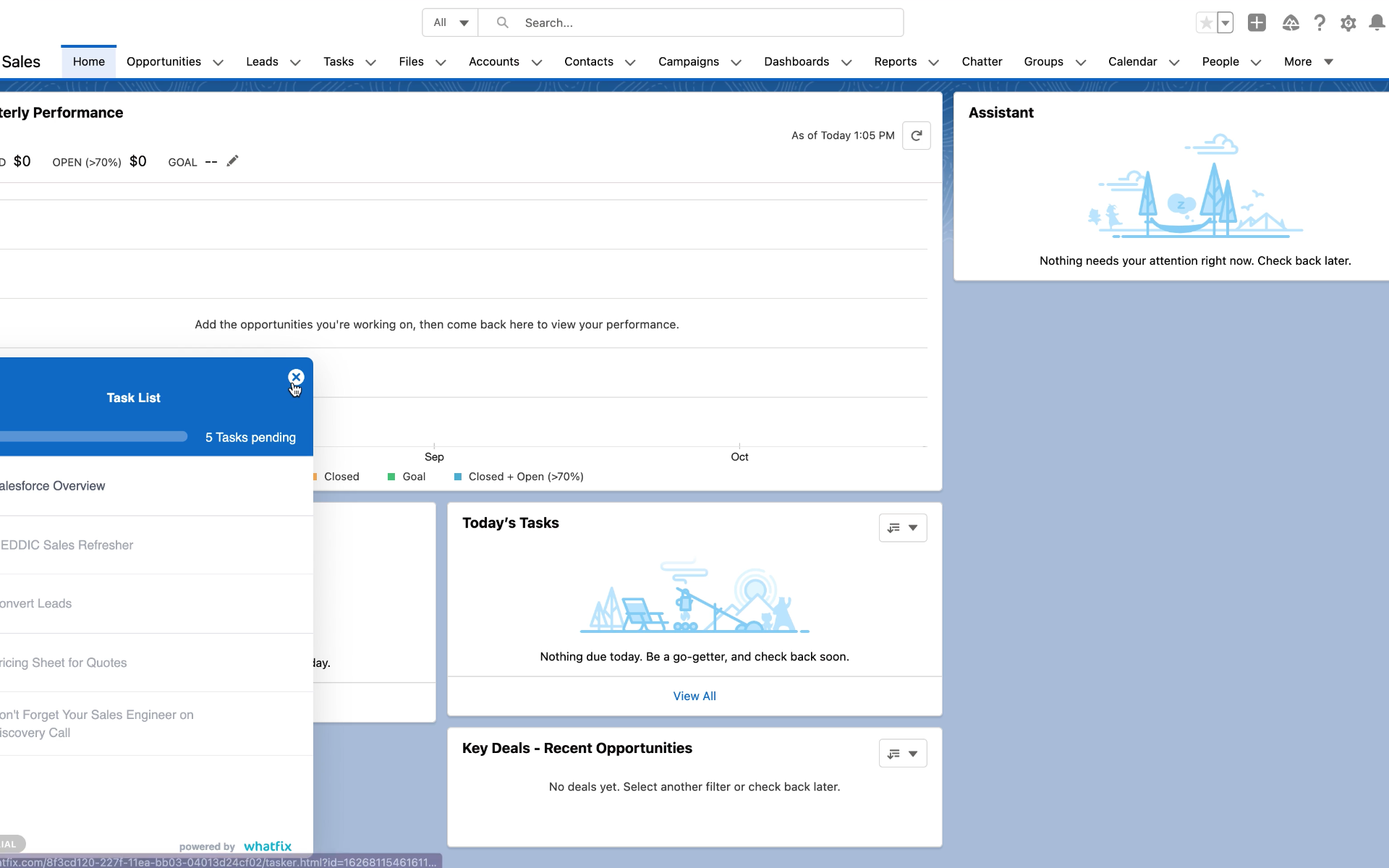Expand the Opportunities tab chevron

pos(218,62)
